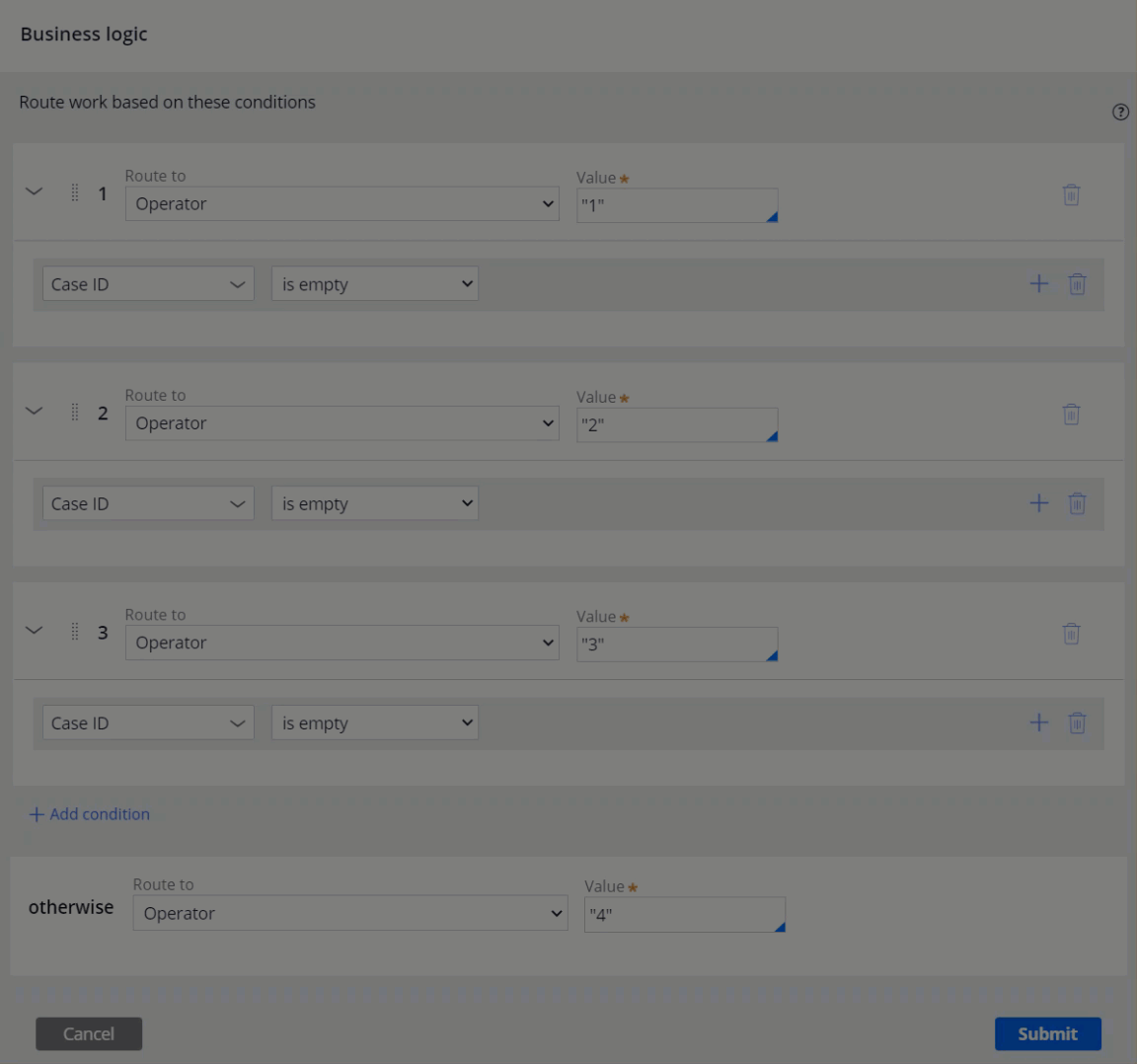The width and height of the screenshot is (1137, 1064).
Task: Remove the Case ID row in condition 3
Action: point(1077,722)
